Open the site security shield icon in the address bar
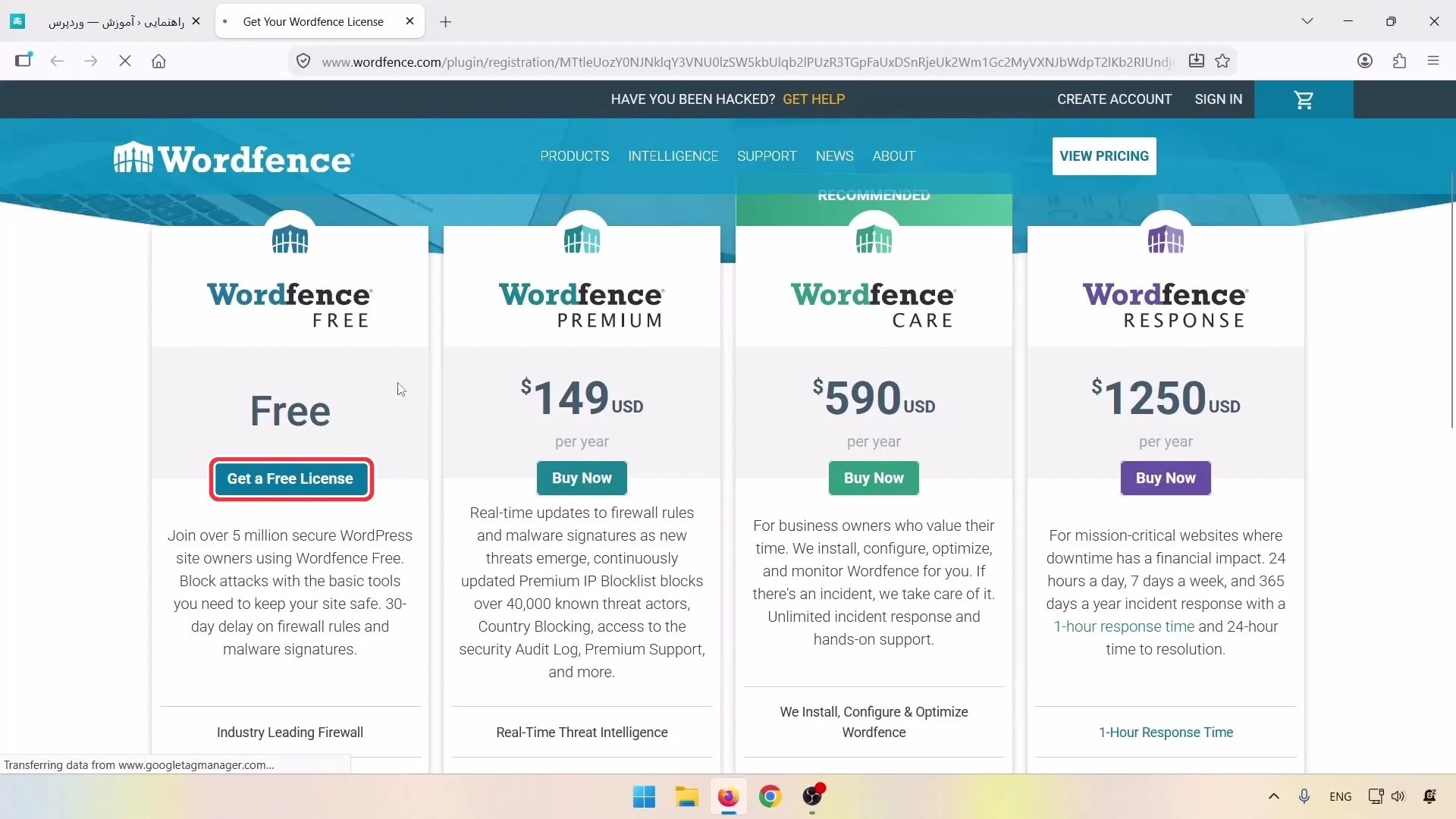Screen dimensions: 1456x819 click(303, 61)
